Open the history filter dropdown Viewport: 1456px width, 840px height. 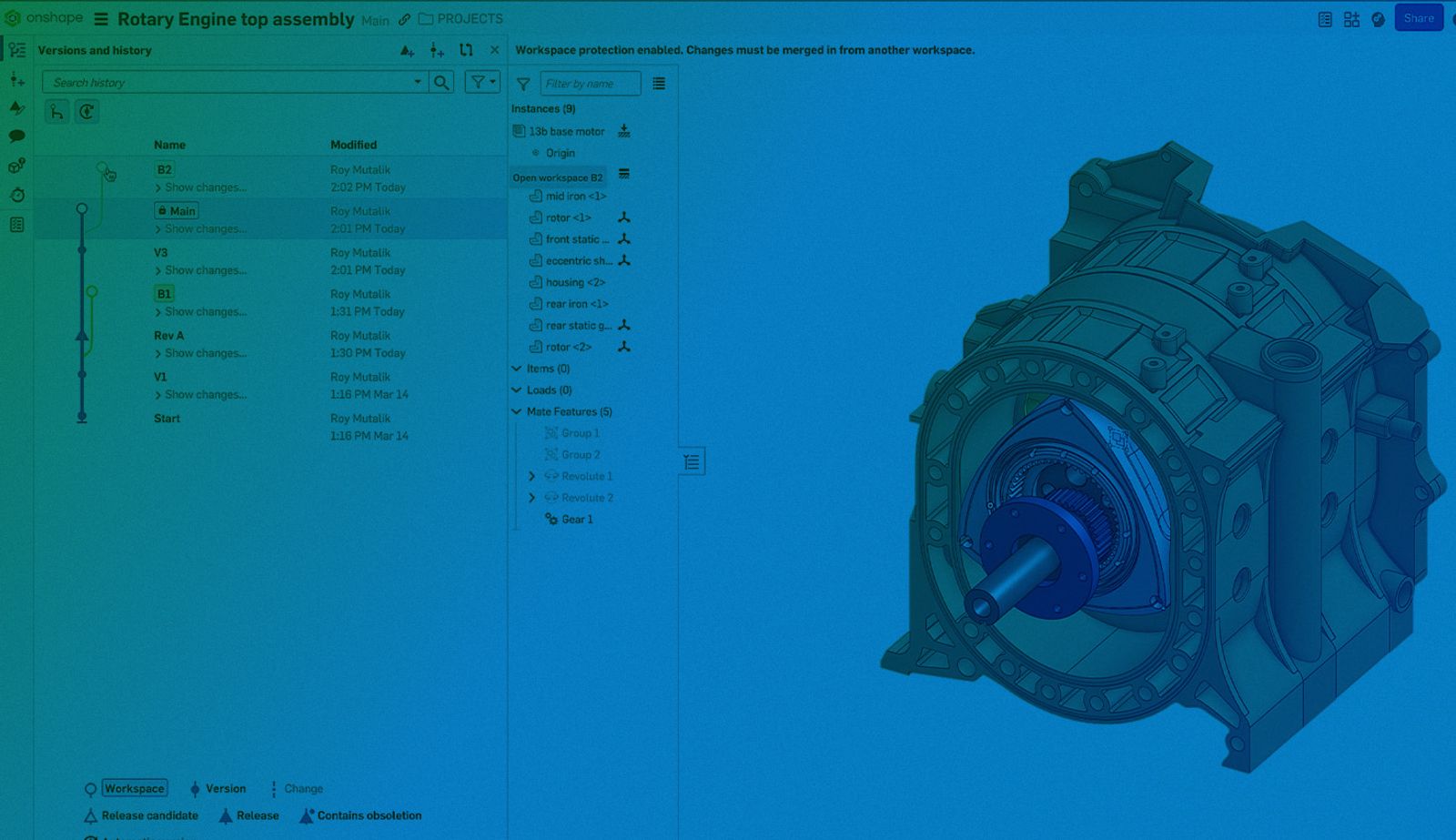pos(482,83)
